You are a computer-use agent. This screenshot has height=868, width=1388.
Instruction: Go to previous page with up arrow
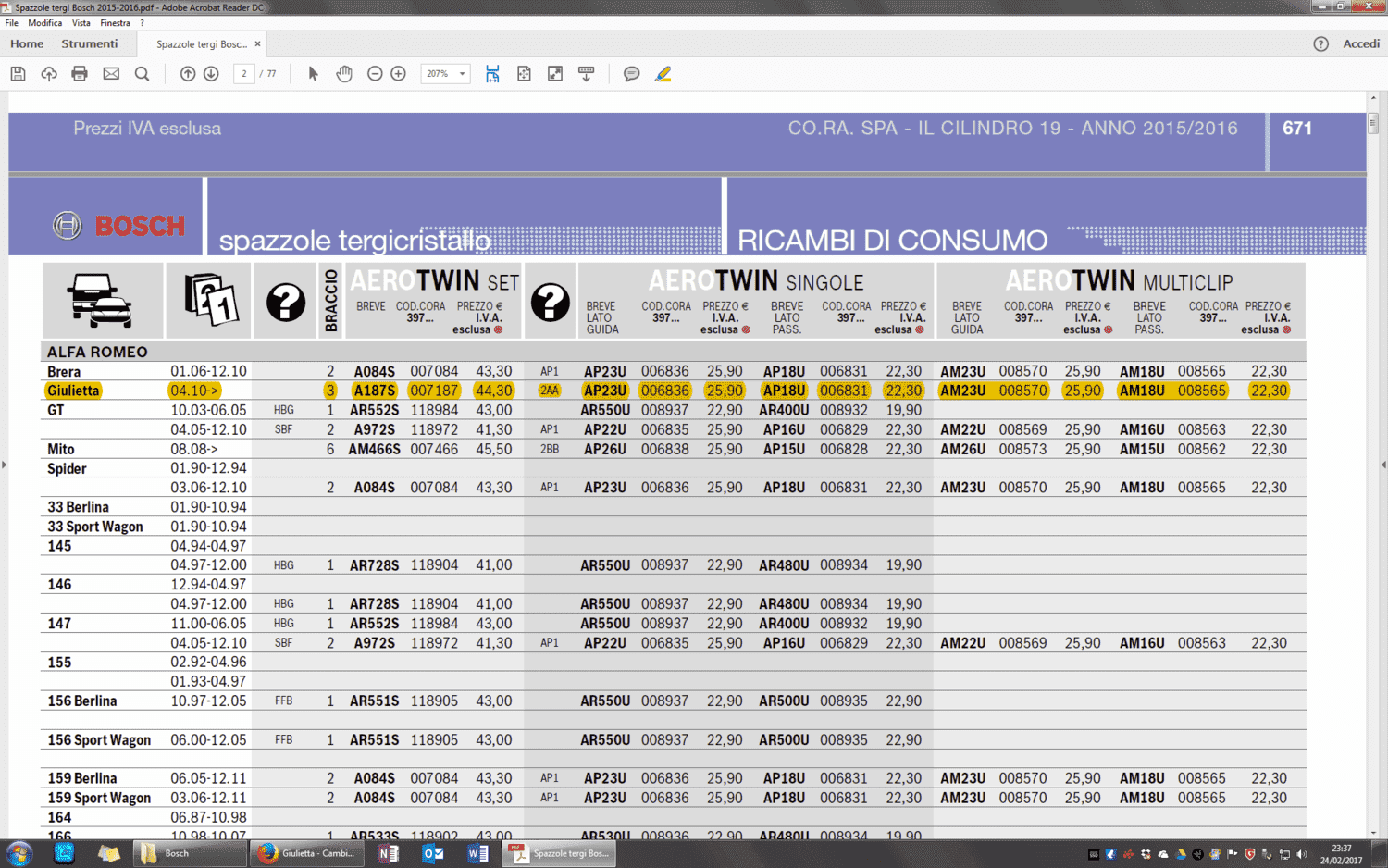click(188, 74)
